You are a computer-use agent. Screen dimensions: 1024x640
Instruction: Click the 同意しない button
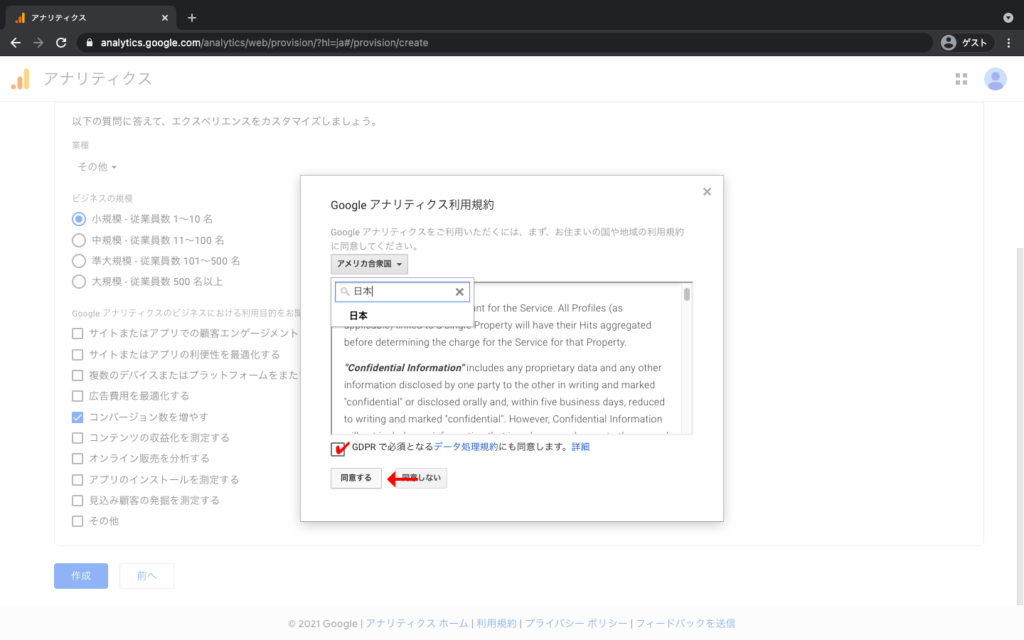421,478
